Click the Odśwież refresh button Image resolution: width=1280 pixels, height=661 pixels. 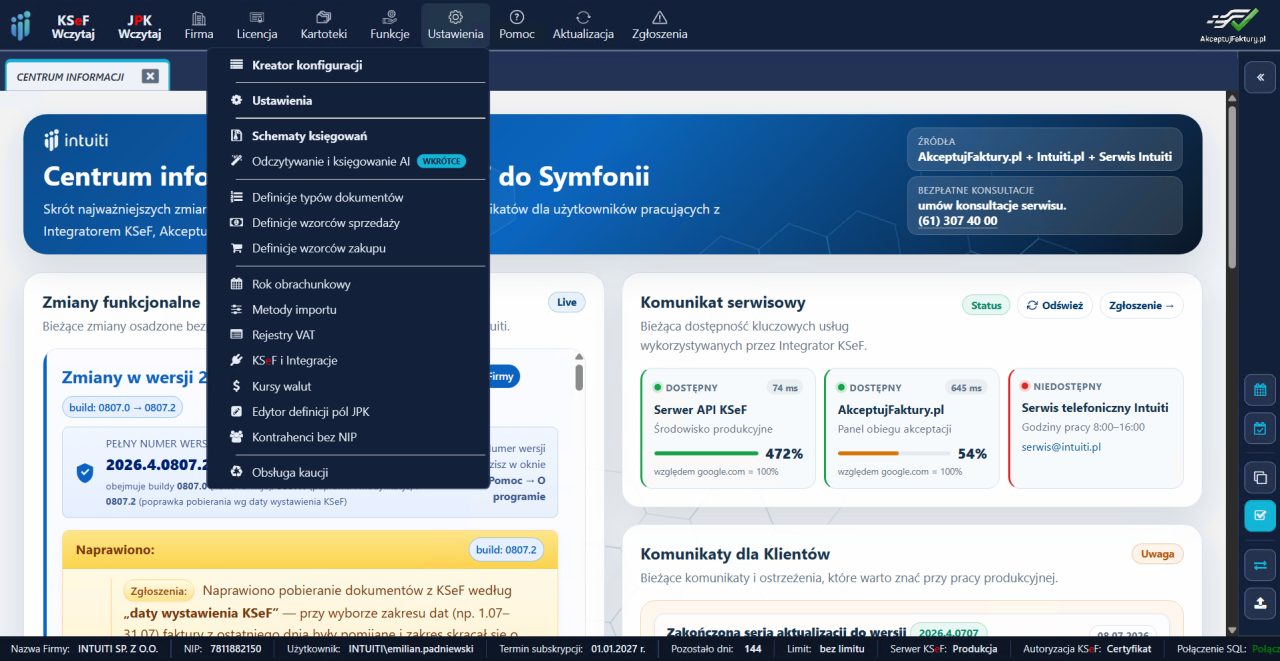click(1055, 306)
